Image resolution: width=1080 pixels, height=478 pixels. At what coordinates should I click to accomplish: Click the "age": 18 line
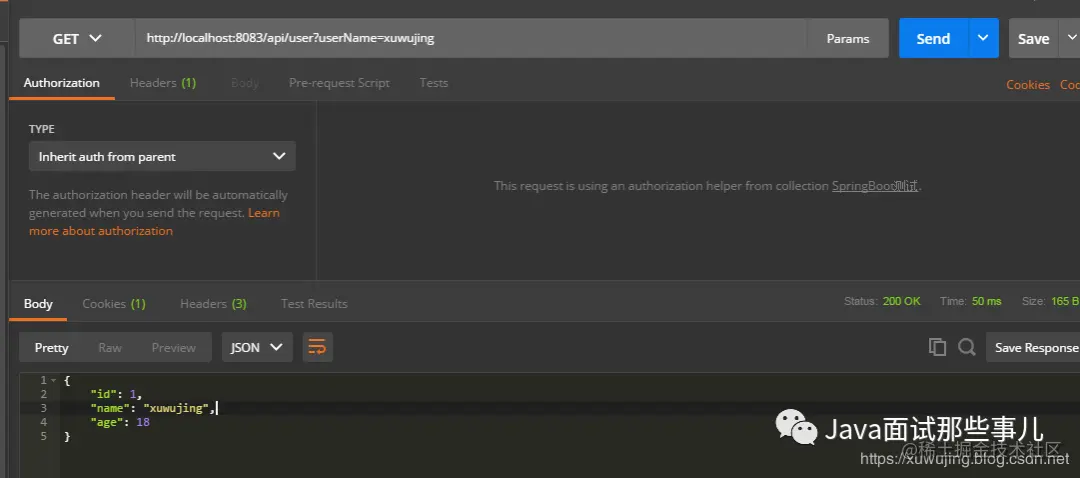point(120,422)
